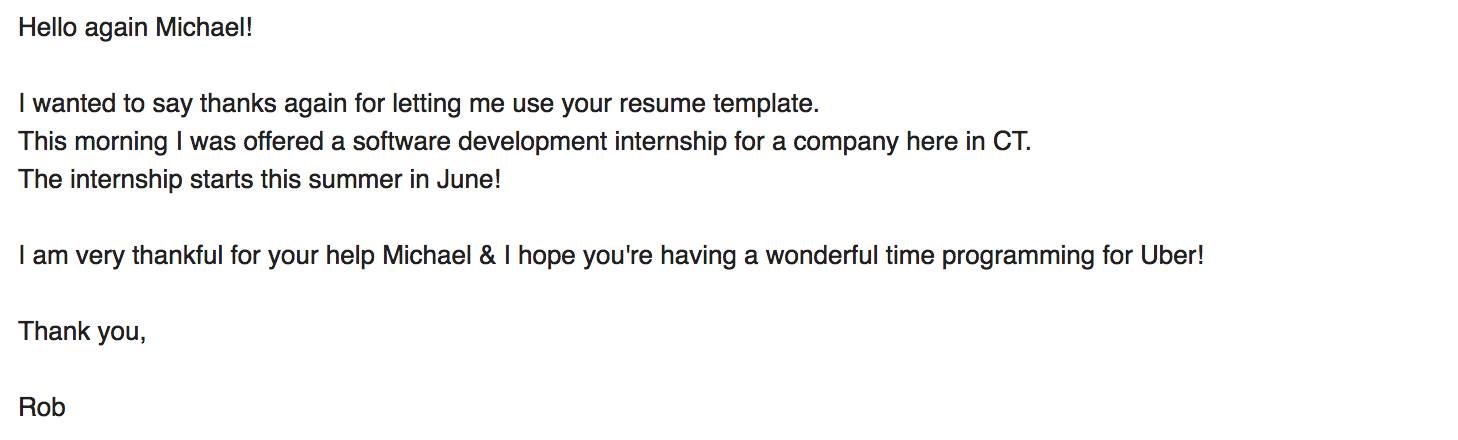The height and width of the screenshot is (440, 1458).
Task: Click the greeting line 'Hello again Michael!'
Action: coord(136,29)
